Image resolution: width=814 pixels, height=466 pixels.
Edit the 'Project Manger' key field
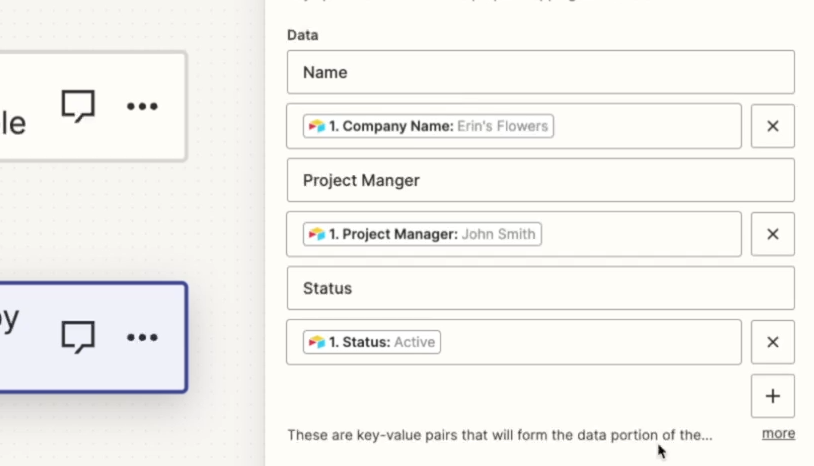coord(540,180)
